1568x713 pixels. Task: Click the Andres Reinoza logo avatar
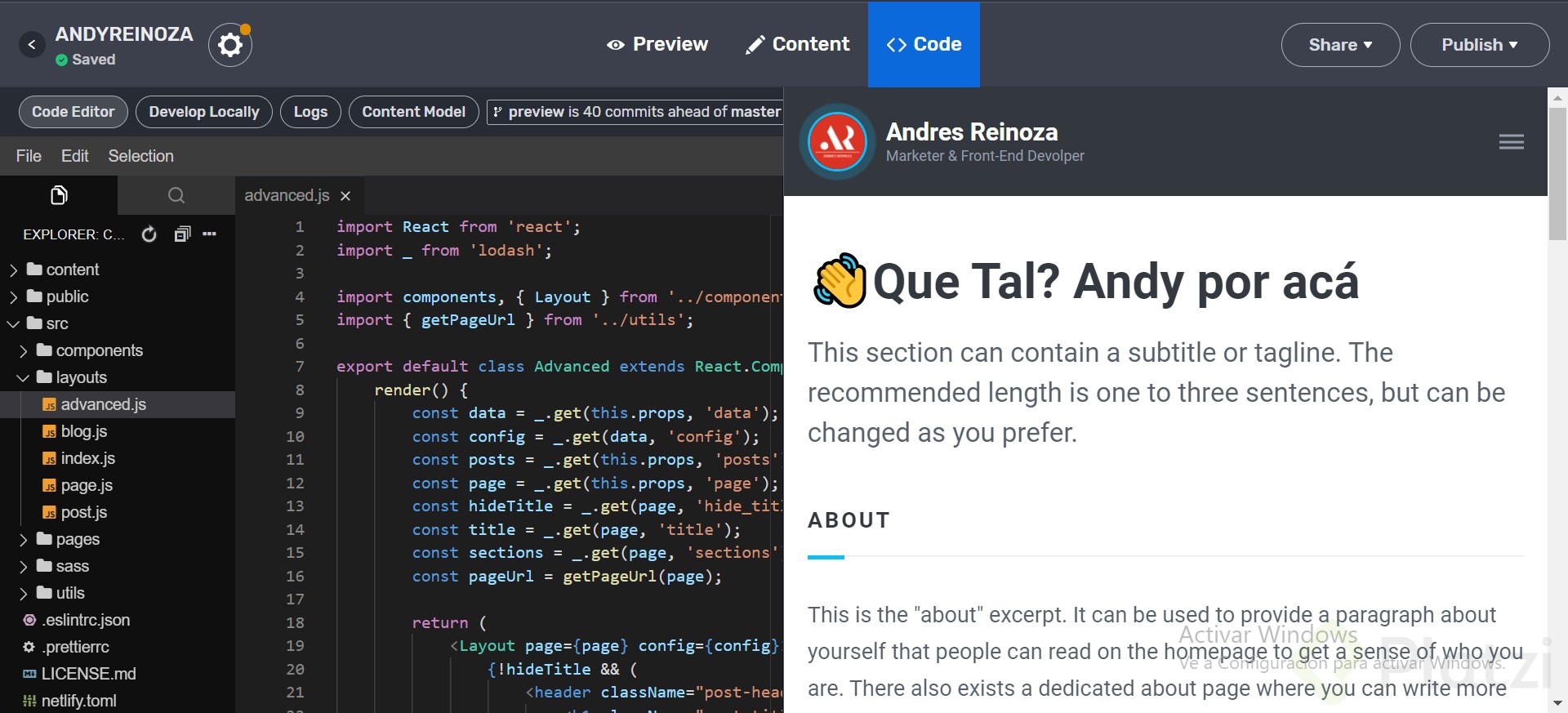point(837,142)
